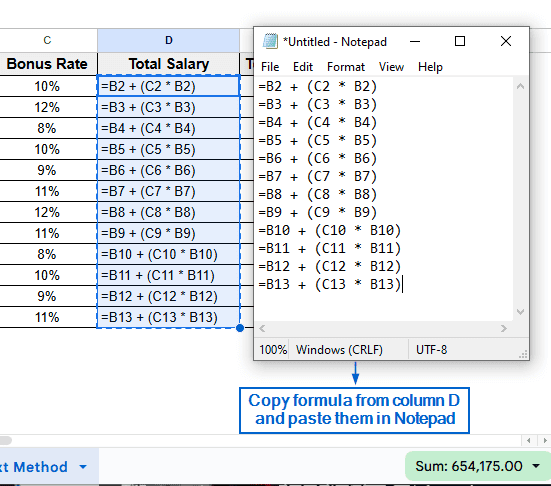Viewport: 551px width, 486px height.
Task: Click the 11% bonus cell beside B13 formula
Action: [x=47, y=317]
